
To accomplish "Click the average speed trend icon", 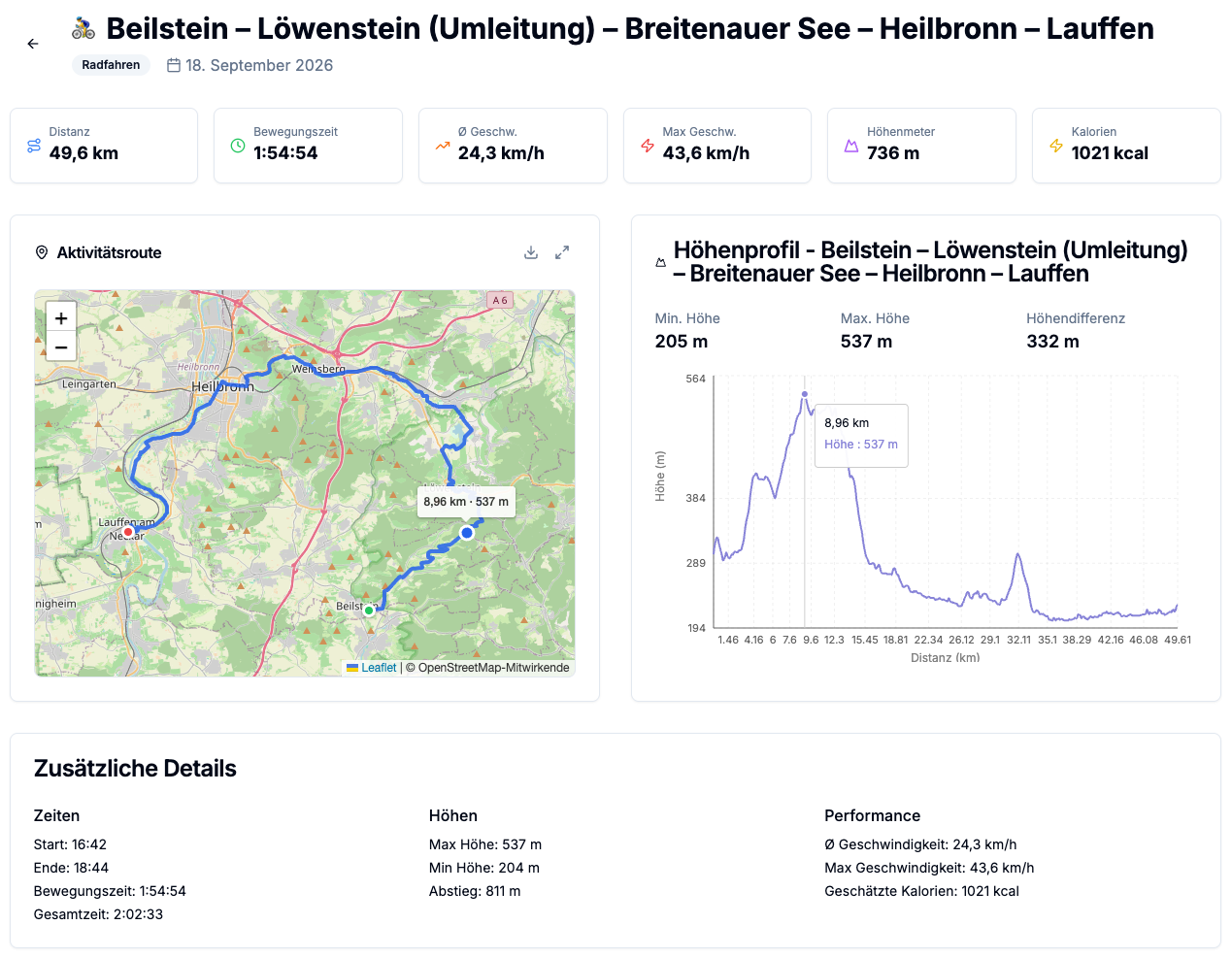I will (x=443, y=146).
